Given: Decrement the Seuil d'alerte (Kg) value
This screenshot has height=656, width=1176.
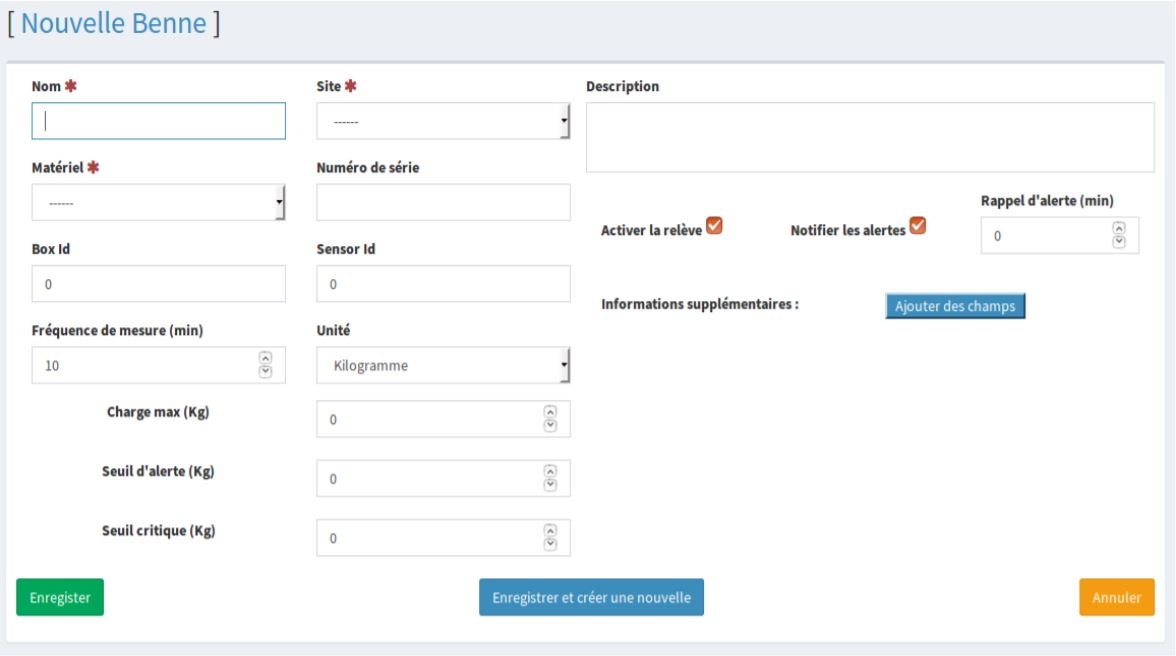Looking at the screenshot, I should pos(549,485).
